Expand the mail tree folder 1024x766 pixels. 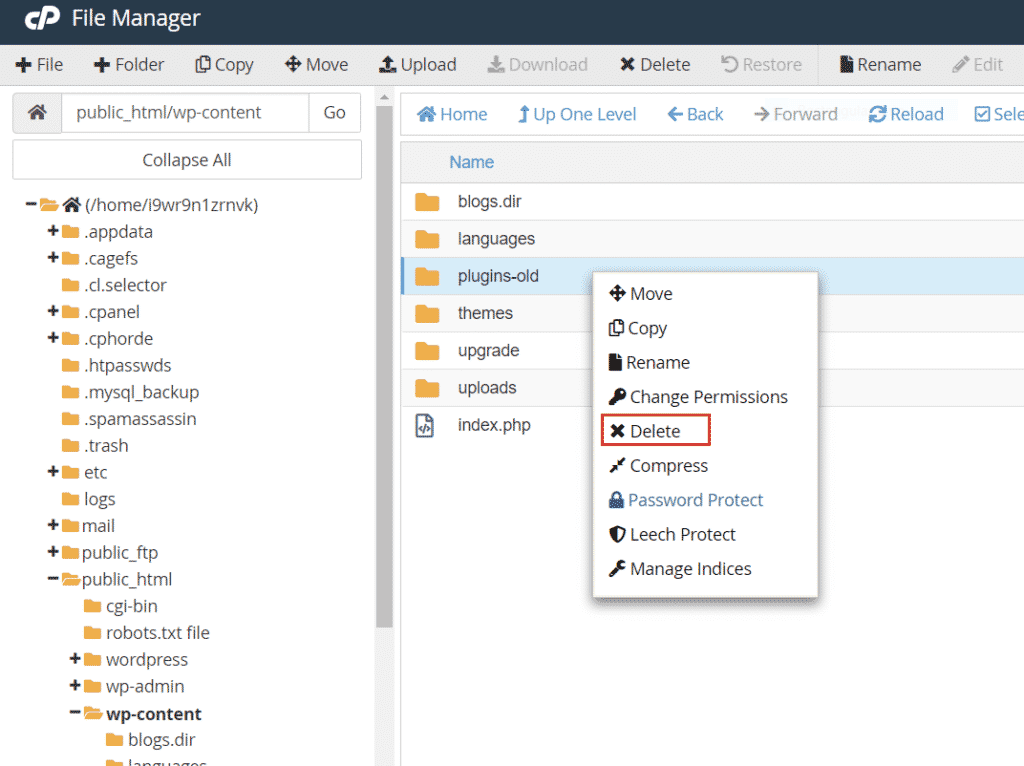53,525
